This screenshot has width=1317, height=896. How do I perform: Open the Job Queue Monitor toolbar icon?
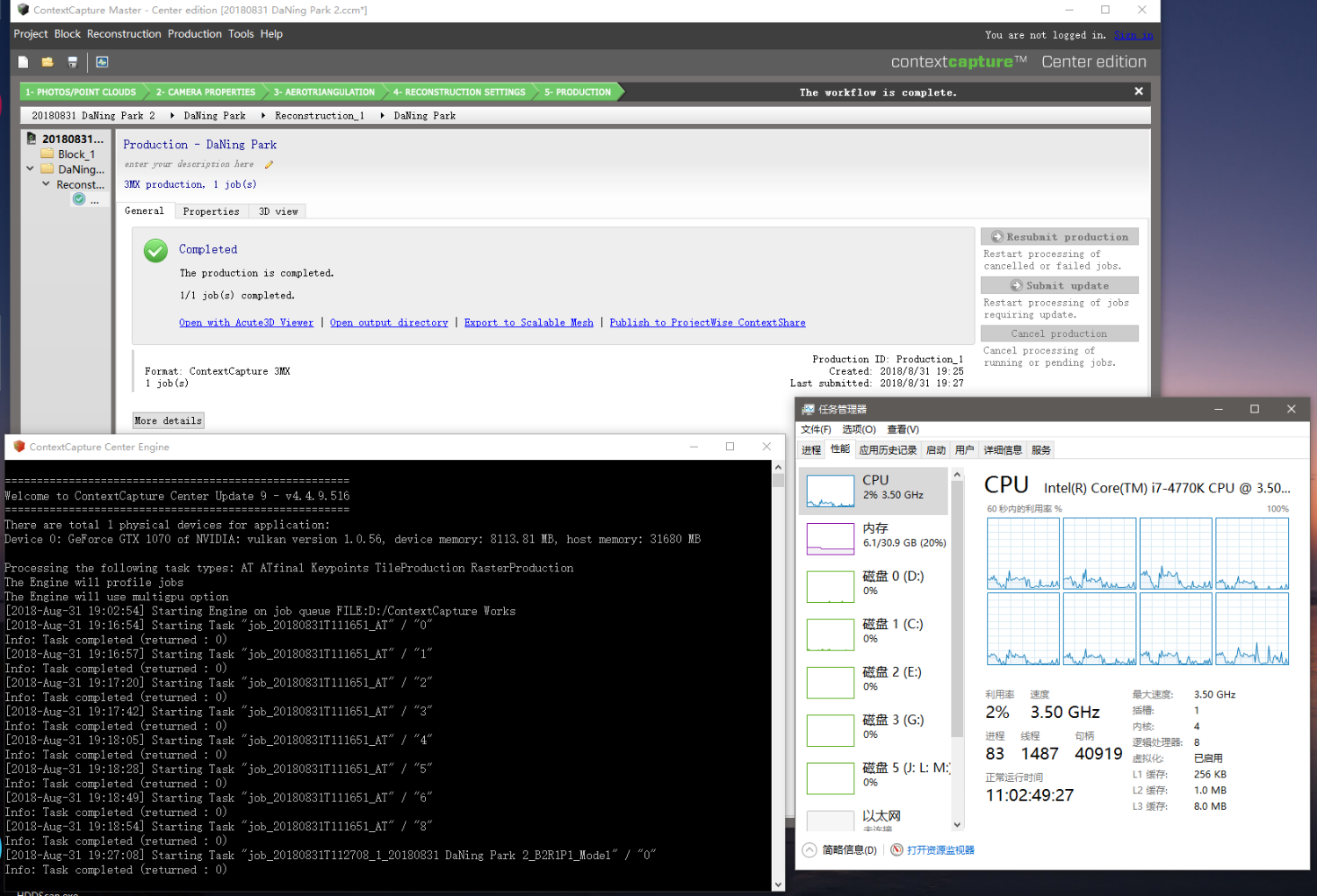102,62
